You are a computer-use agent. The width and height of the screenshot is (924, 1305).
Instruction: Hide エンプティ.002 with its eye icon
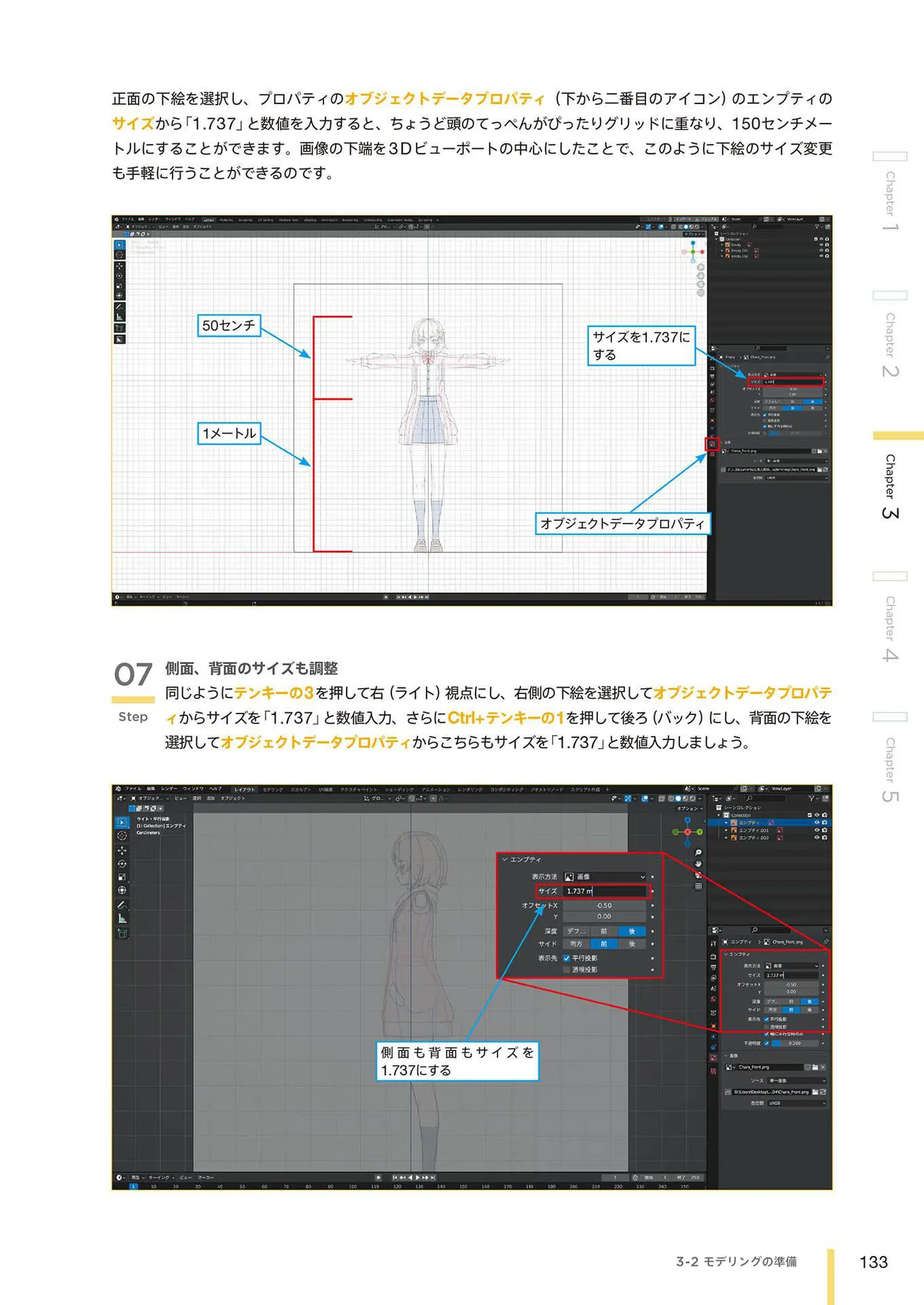(x=817, y=838)
